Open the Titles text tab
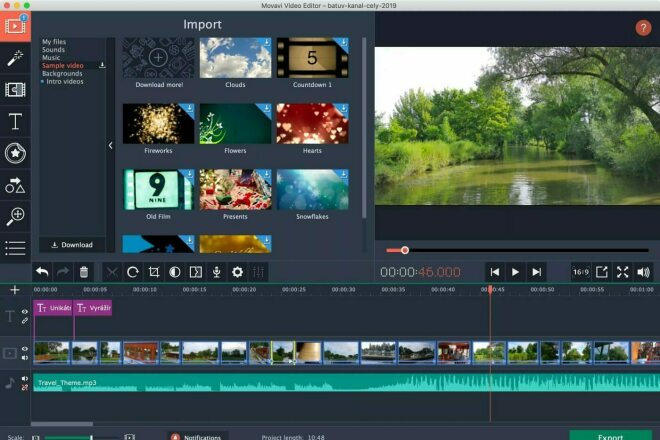The width and height of the screenshot is (660, 440). click(15, 121)
